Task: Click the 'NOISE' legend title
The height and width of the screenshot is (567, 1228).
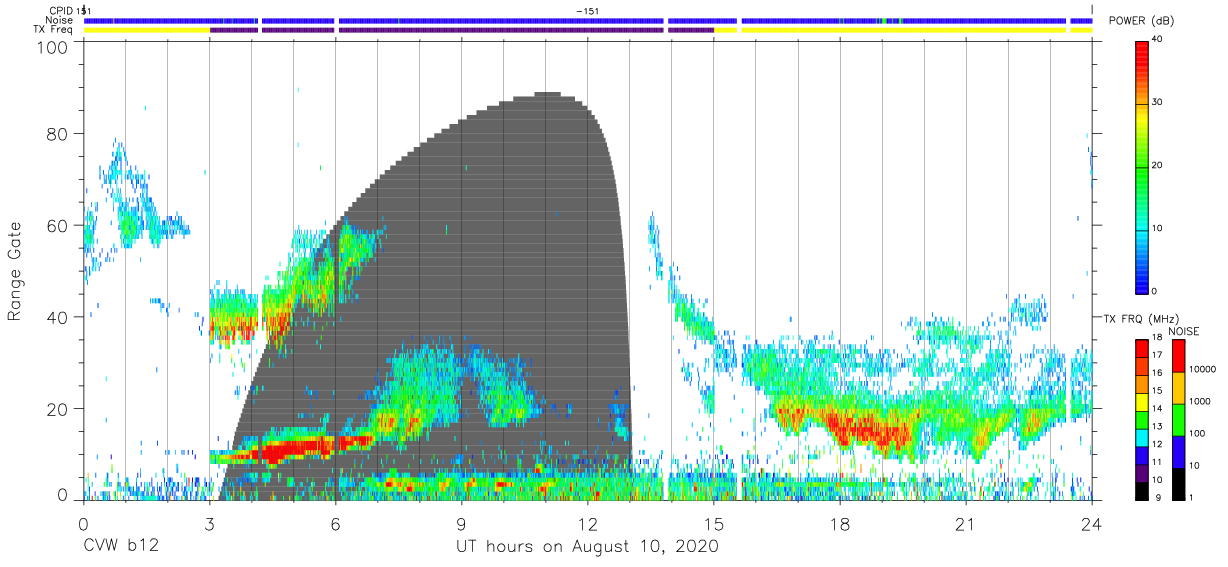Action: [x=1183, y=331]
